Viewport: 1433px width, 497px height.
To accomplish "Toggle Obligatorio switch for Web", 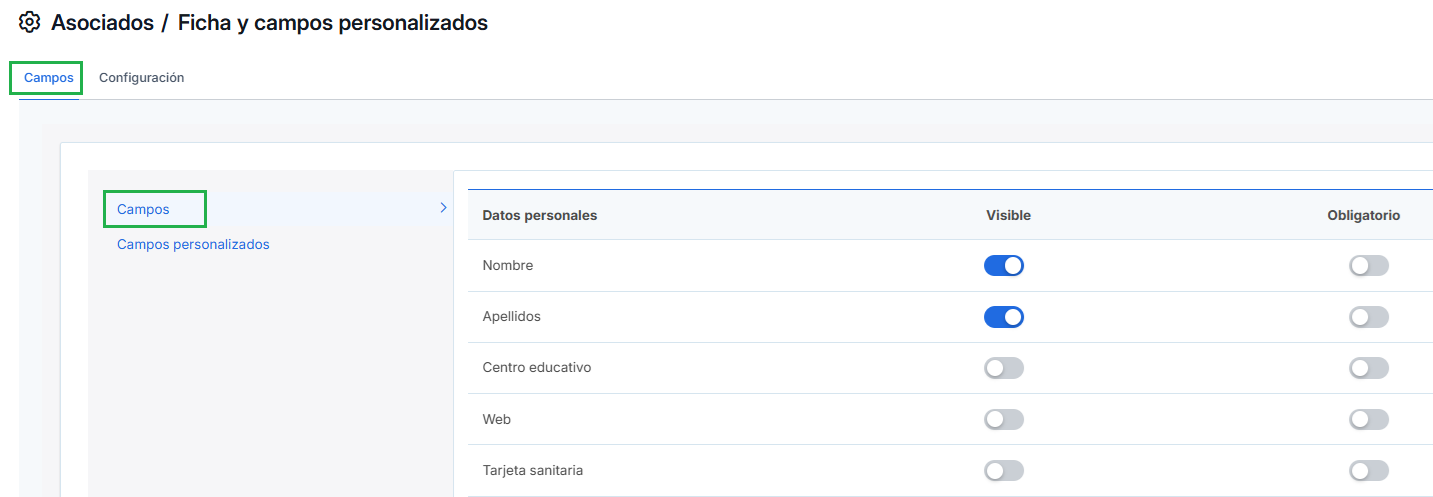I will click(x=1369, y=419).
